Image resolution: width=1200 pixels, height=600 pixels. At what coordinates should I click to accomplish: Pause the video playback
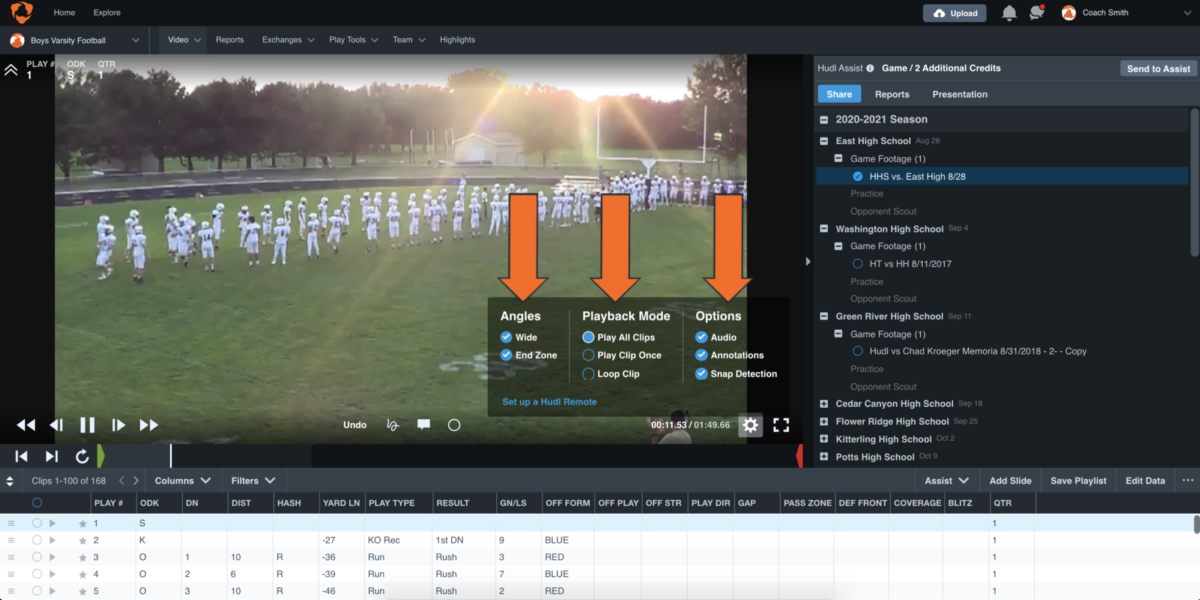point(88,424)
